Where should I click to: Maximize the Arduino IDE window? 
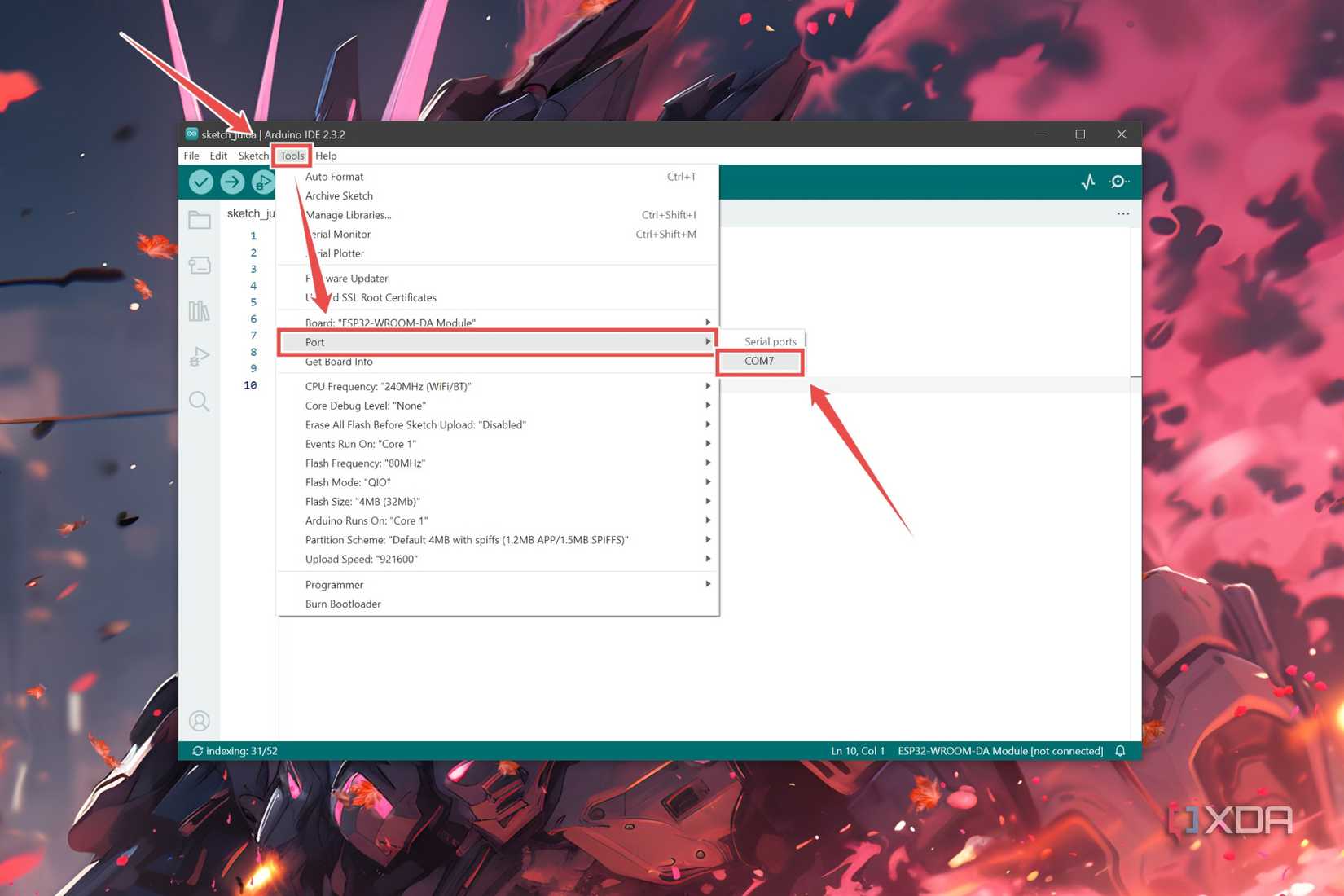pos(1080,134)
